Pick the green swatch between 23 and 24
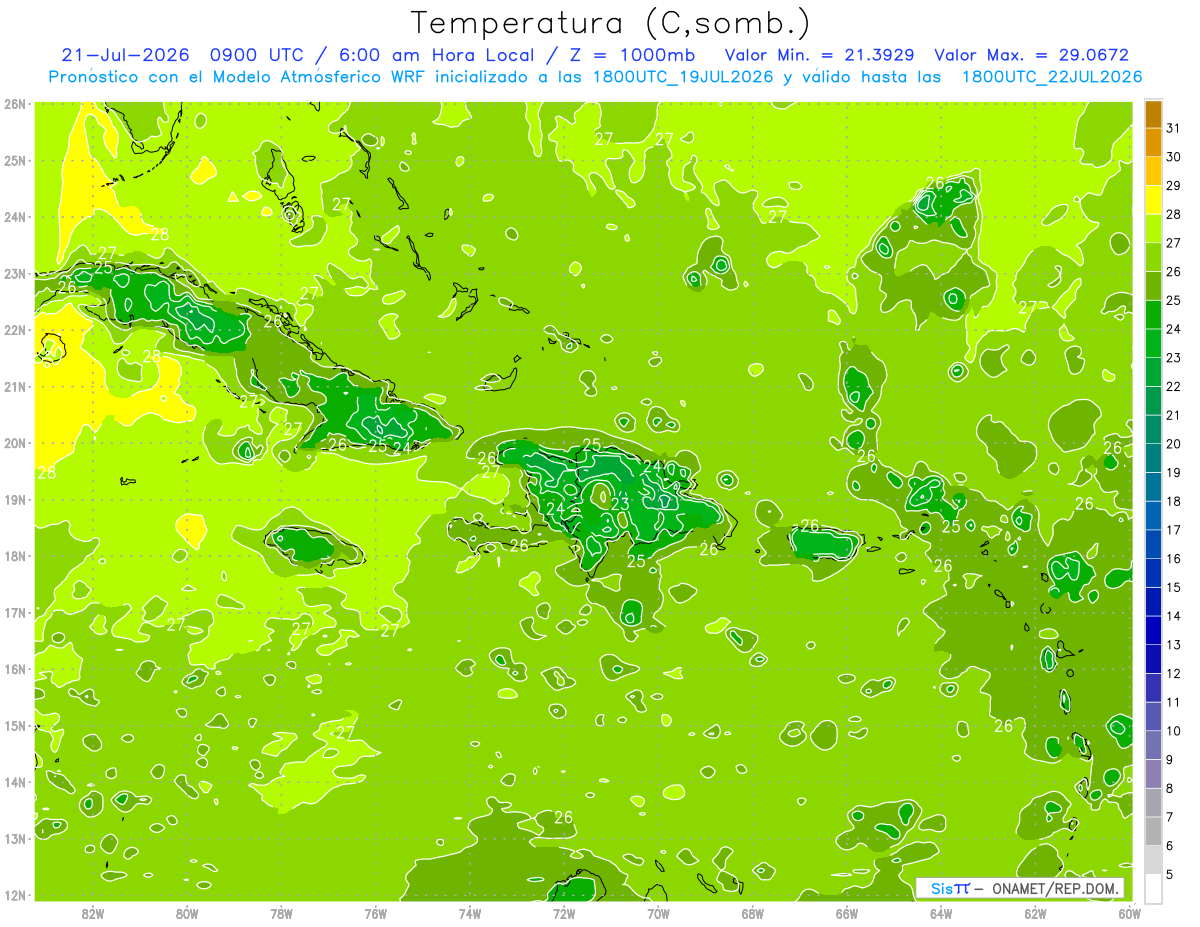This screenshot has height=927, width=1200. [1153, 343]
